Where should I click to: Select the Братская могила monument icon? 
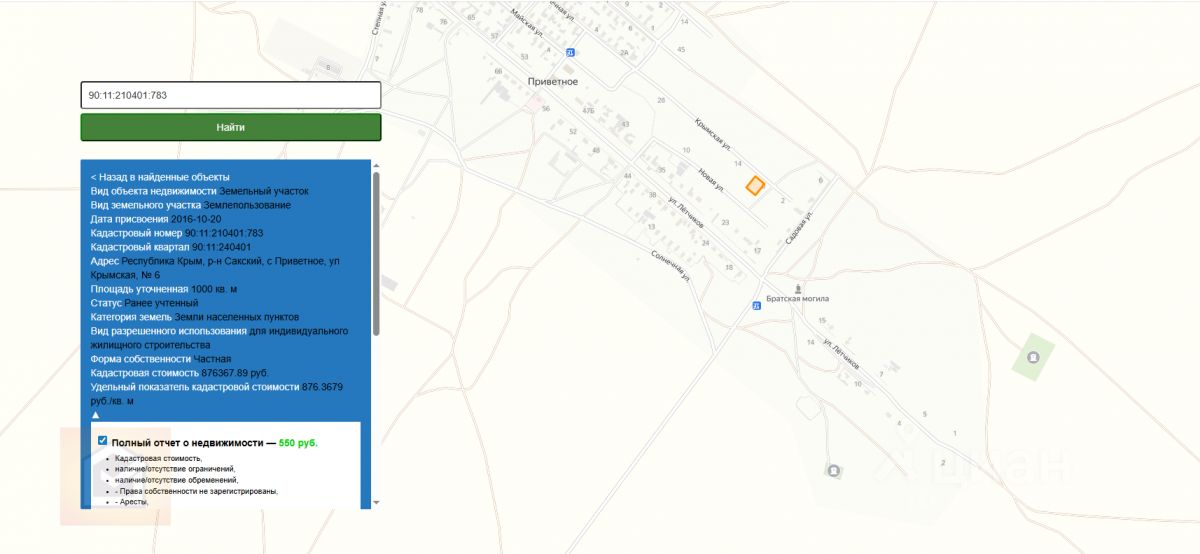(x=797, y=287)
